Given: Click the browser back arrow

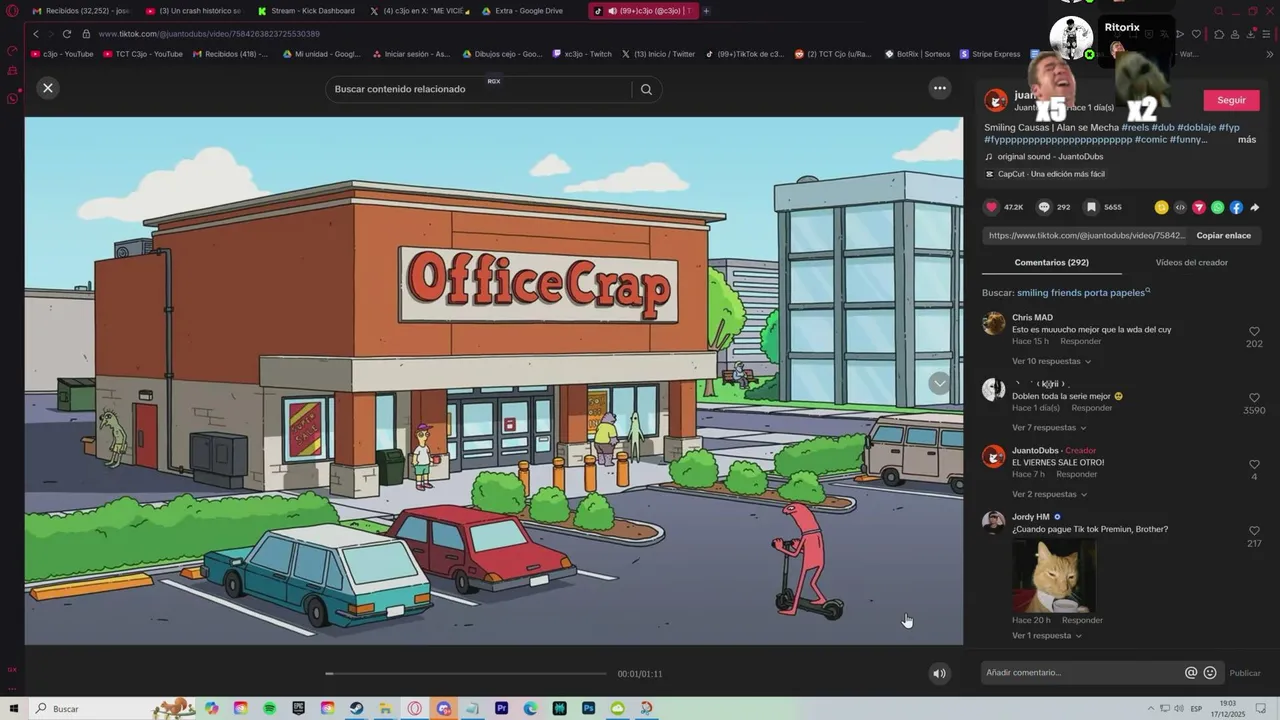Looking at the screenshot, I should pyautogui.click(x=36, y=34).
